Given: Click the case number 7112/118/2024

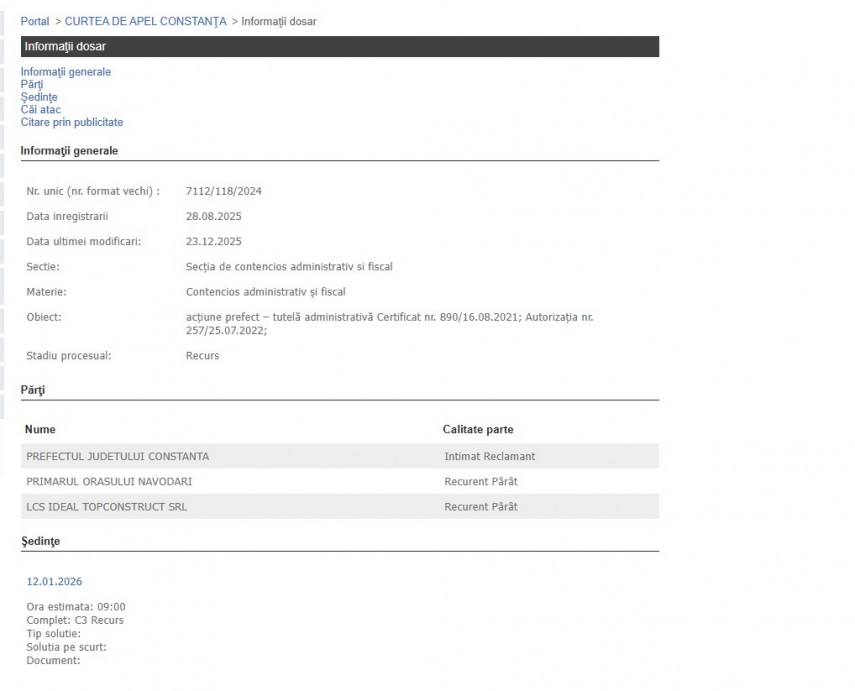Looking at the screenshot, I should pos(224,191).
